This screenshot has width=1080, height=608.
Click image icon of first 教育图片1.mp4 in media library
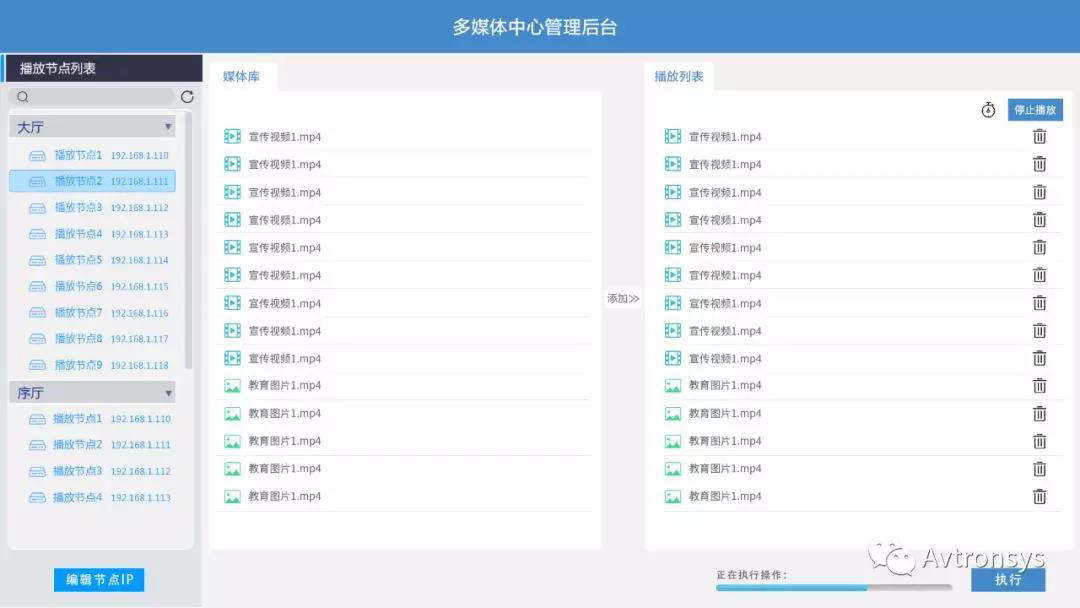232,386
